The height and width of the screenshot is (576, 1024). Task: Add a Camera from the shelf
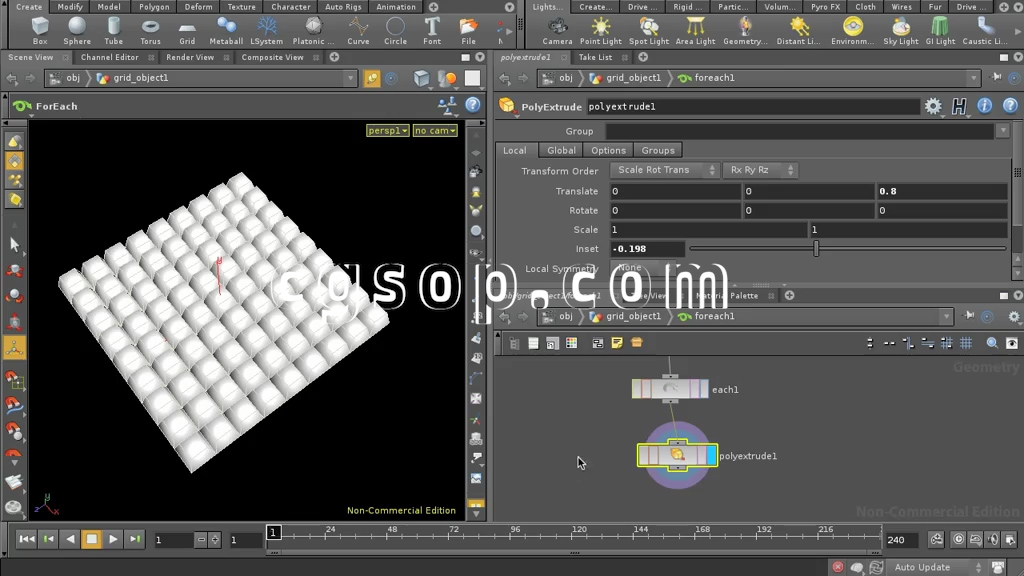[557, 31]
